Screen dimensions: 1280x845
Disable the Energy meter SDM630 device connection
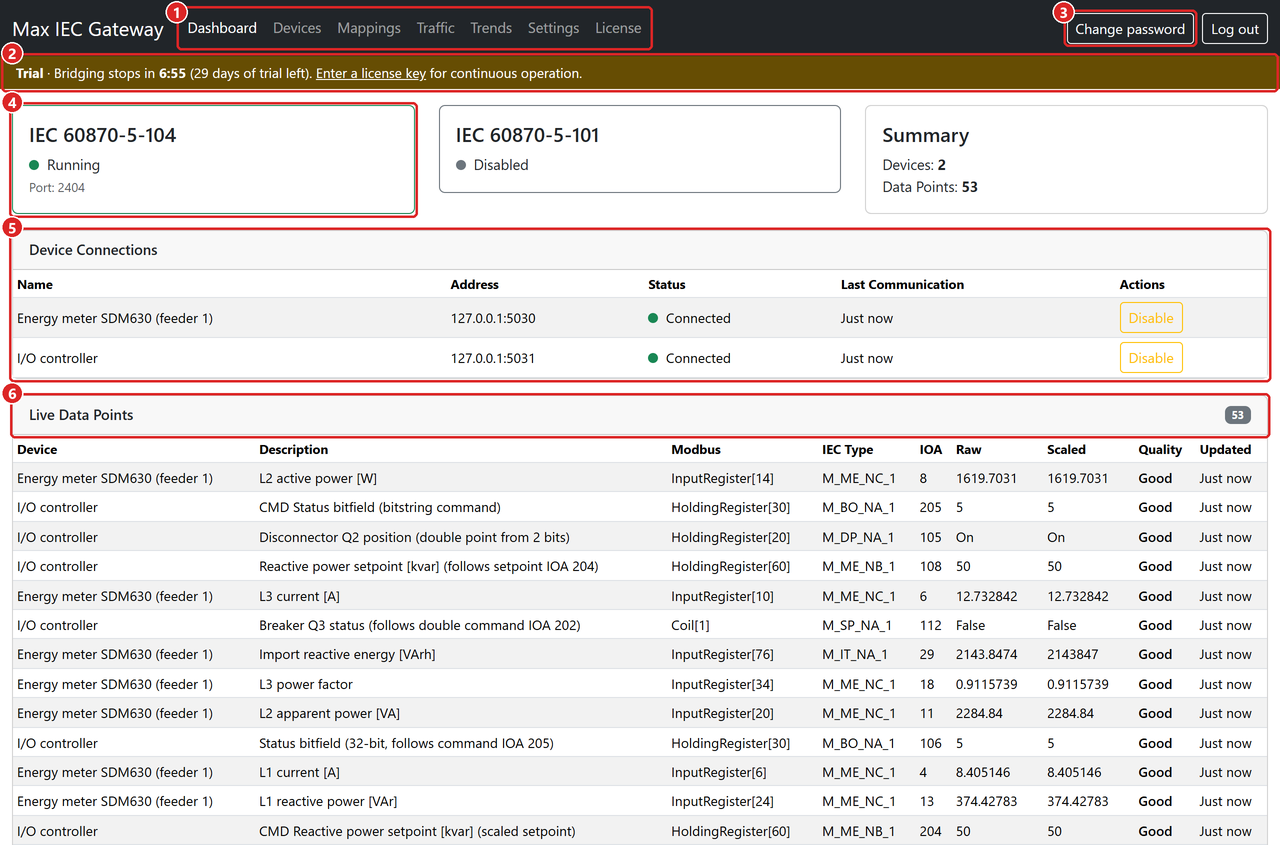tap(1151, 318)
